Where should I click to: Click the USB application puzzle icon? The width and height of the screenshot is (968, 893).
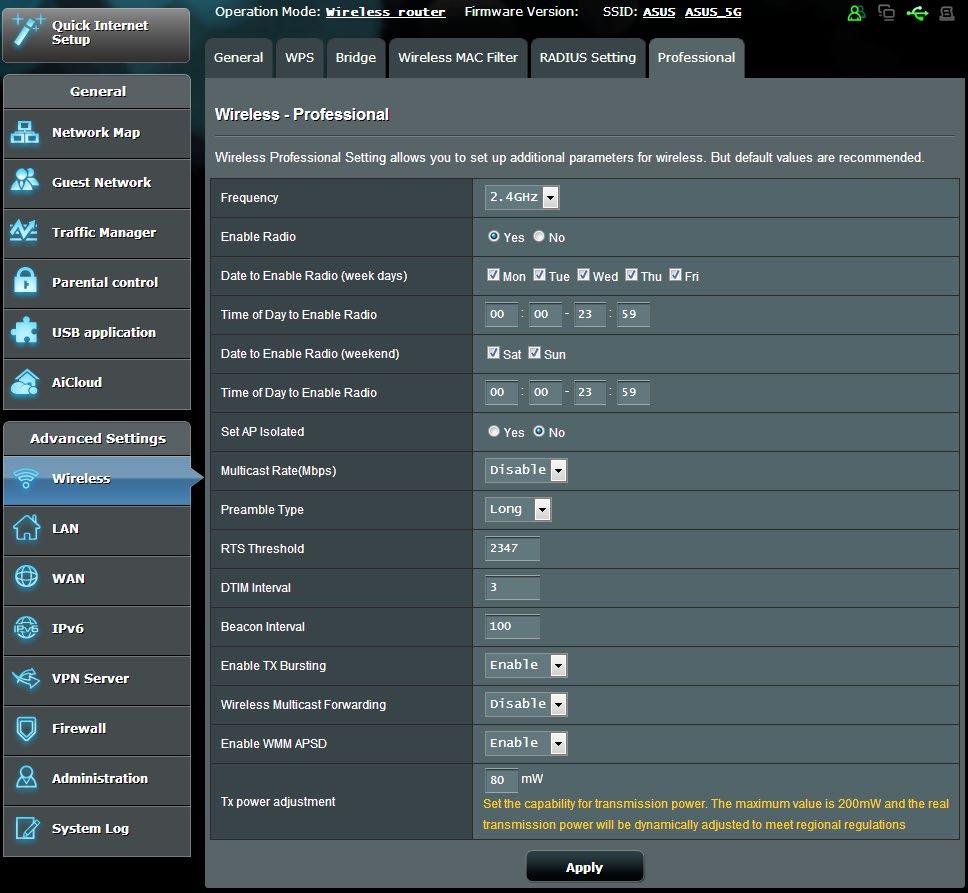point(25,330)
